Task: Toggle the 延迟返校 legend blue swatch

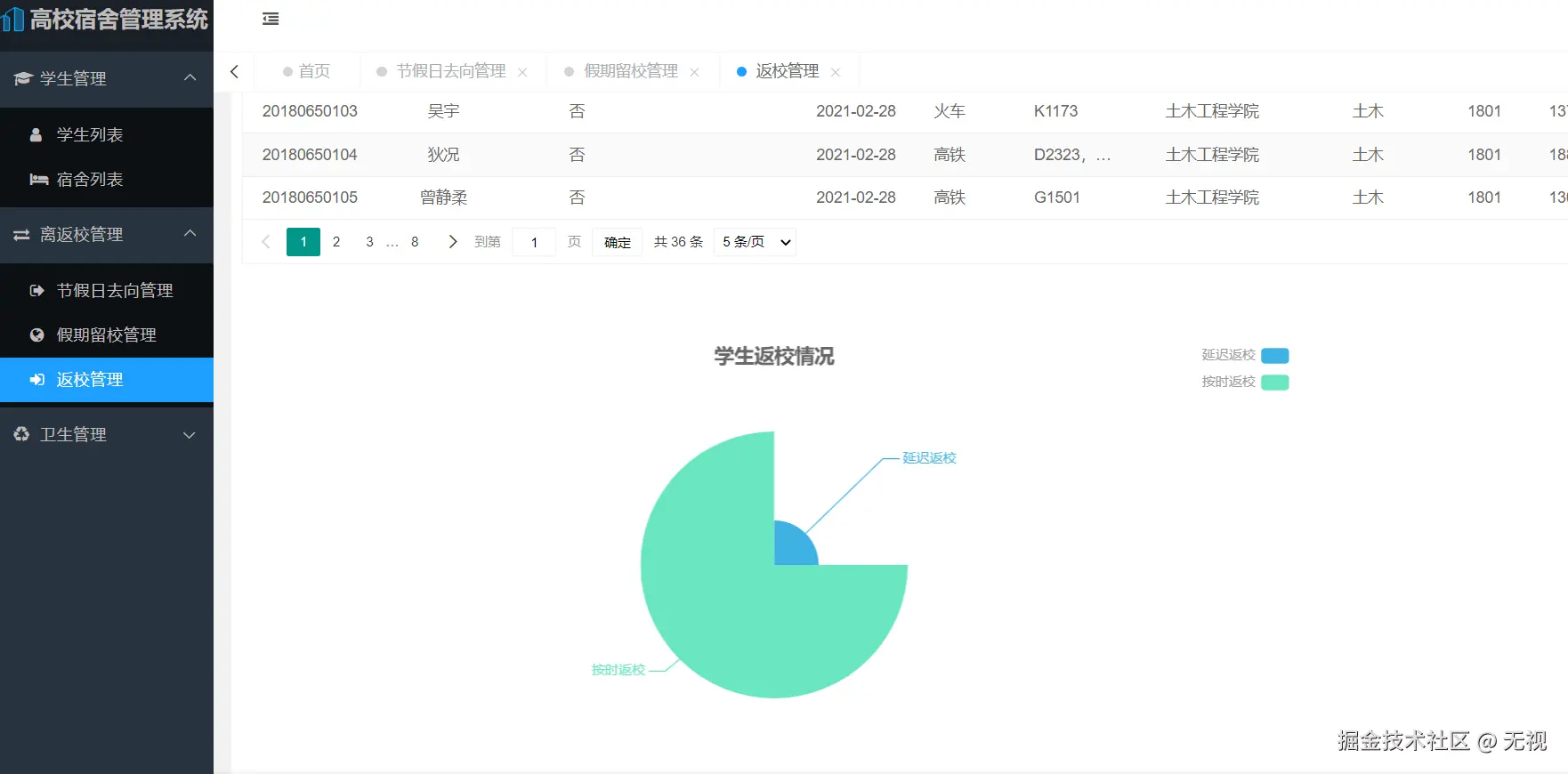Action: 1275,355
